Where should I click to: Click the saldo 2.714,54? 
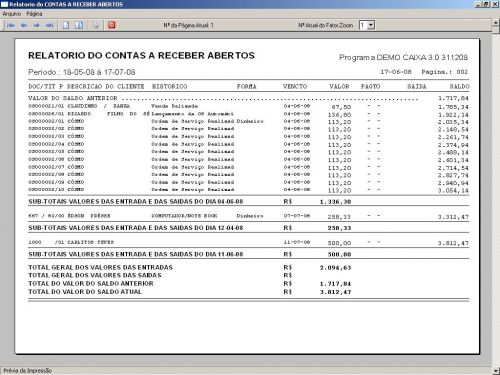(453, 168)
